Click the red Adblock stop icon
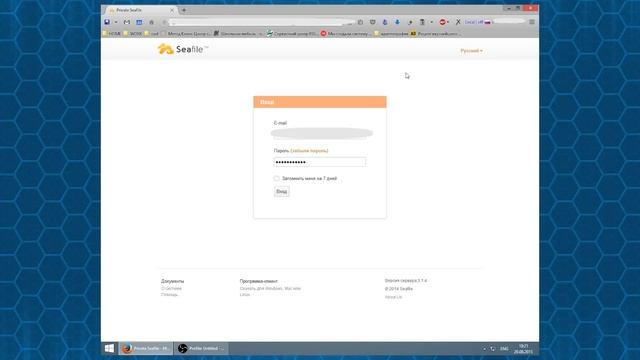The image size is (640, 360). pyautogui.click(x=442, y=22)
